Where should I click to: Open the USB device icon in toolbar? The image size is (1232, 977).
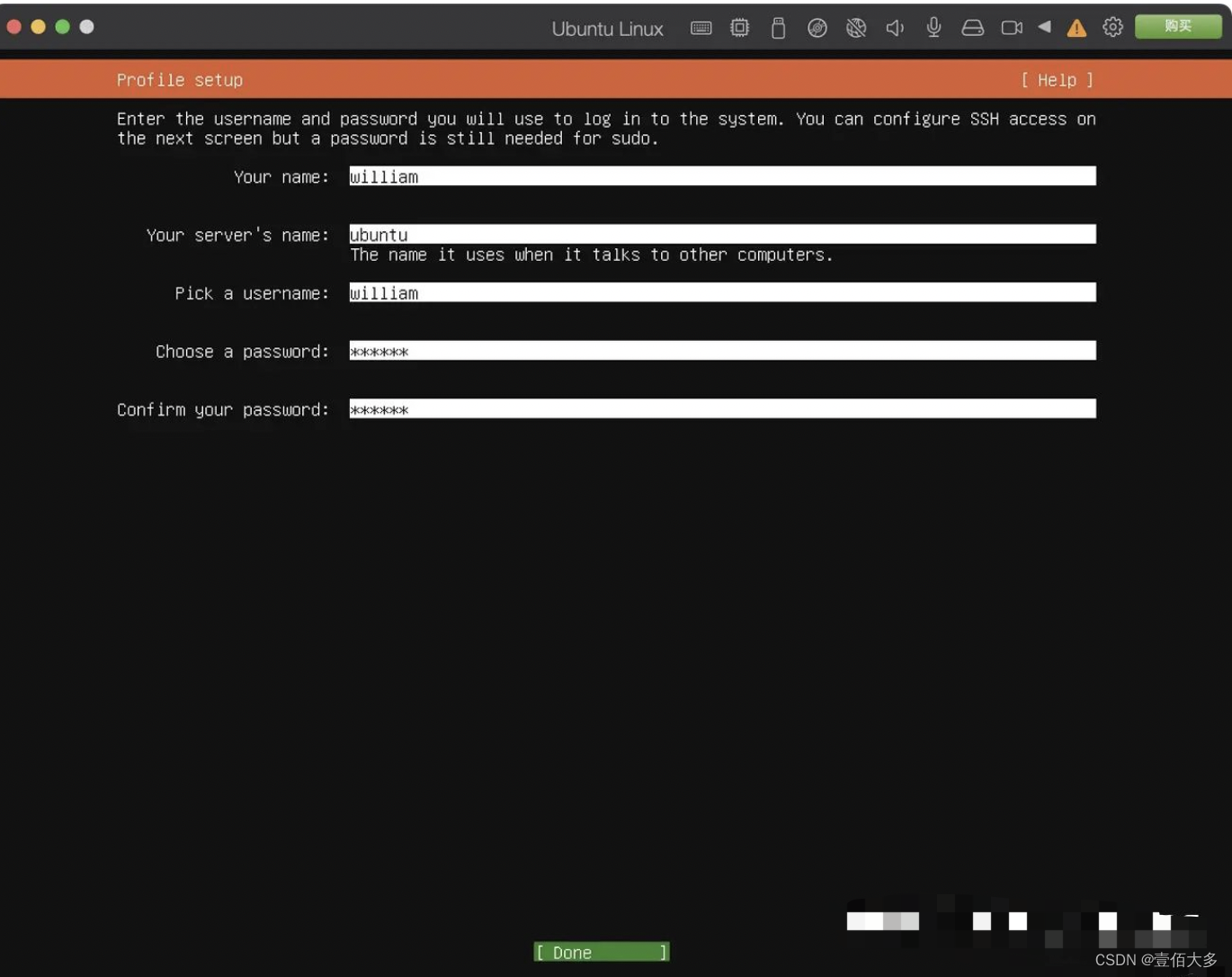[x=779, y=28]
